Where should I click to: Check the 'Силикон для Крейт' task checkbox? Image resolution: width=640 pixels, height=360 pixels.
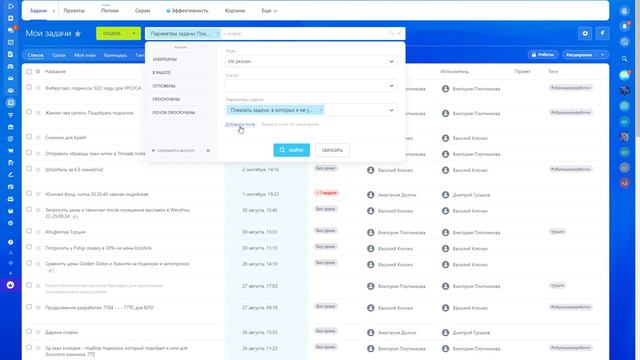coord(29,137)
